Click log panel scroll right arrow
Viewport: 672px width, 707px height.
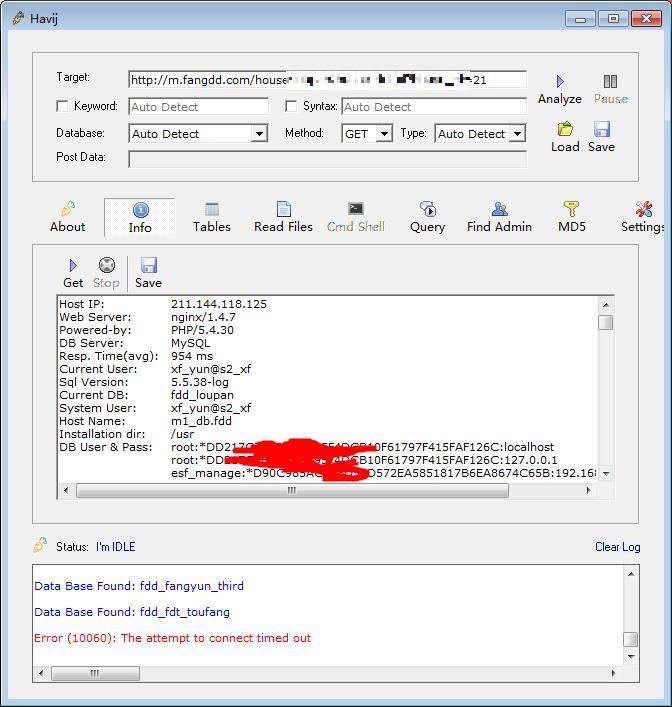(613, 674)
